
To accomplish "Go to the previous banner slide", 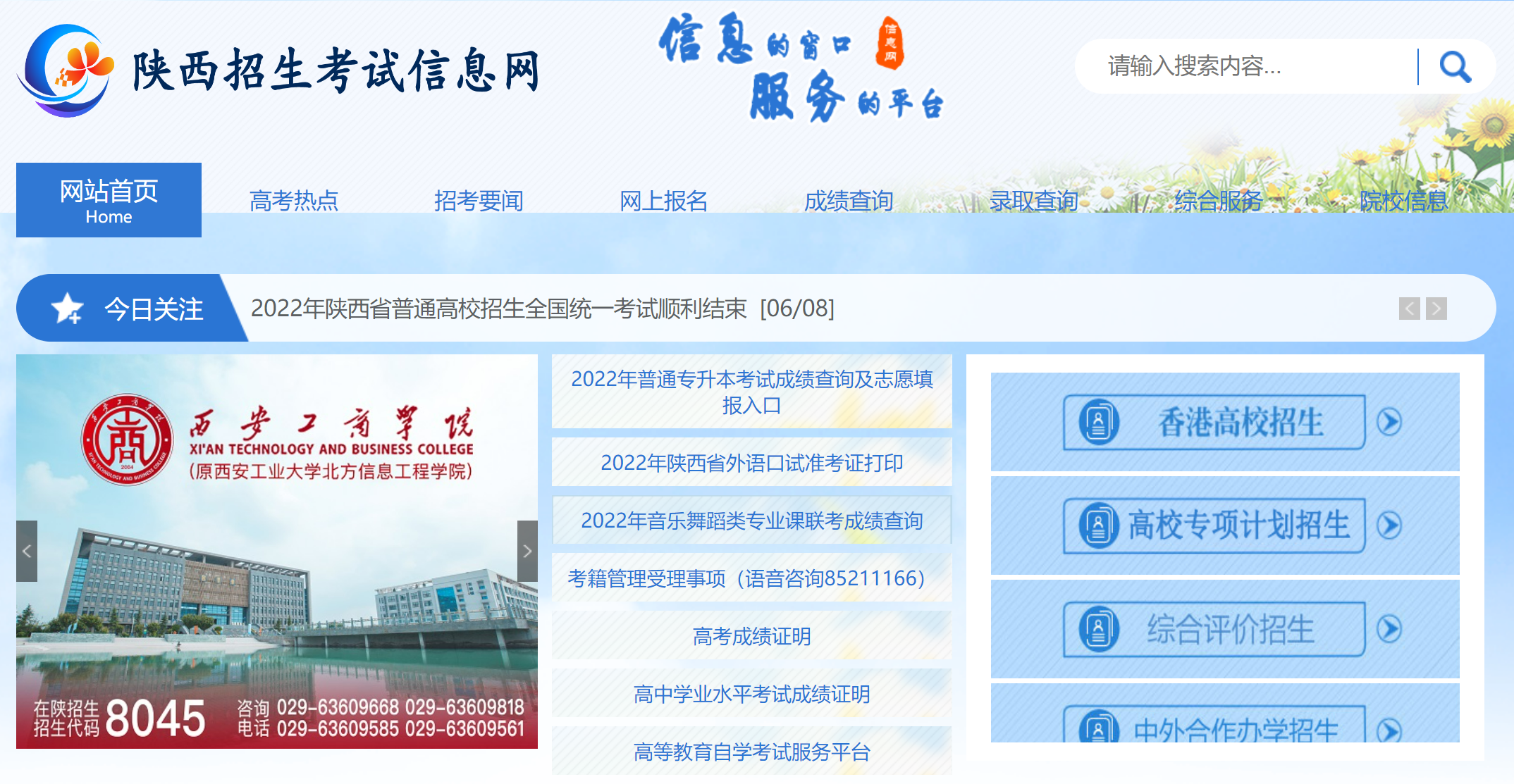I will click(27, 551).
